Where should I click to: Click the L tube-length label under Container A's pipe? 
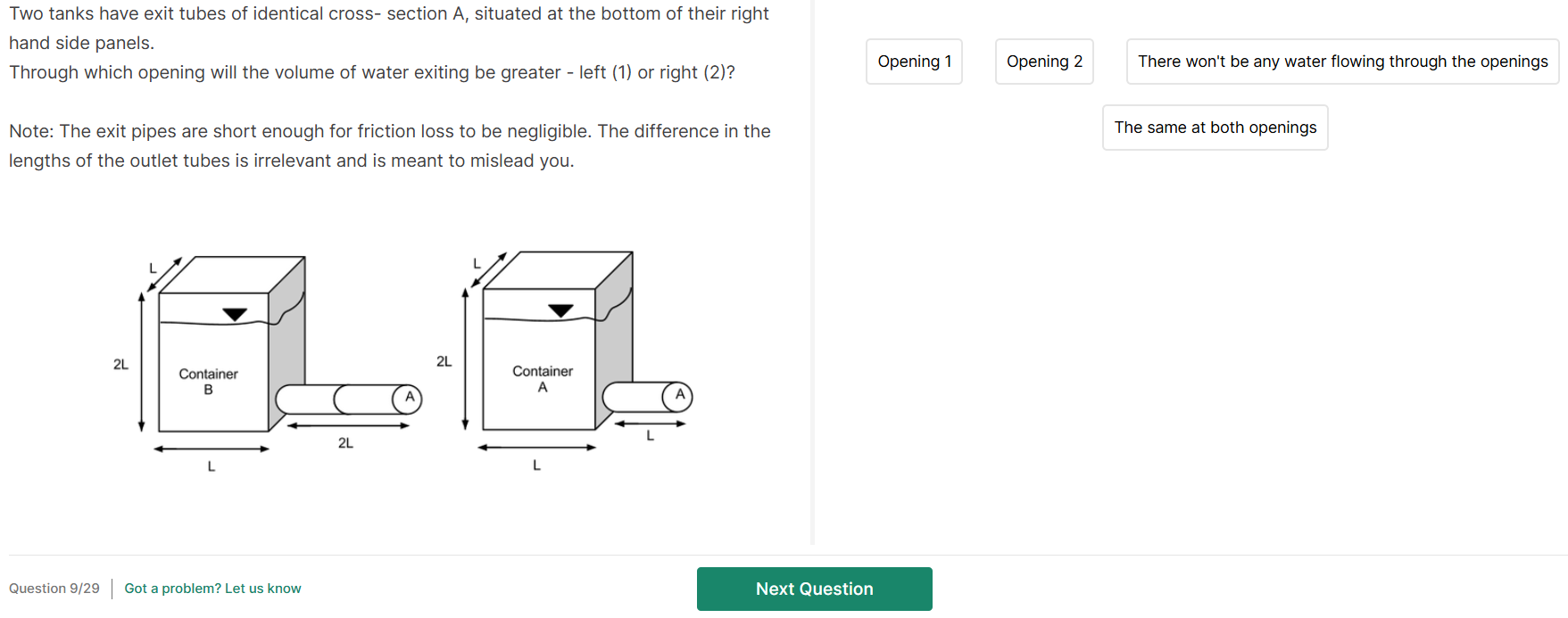tap(651, 436)
